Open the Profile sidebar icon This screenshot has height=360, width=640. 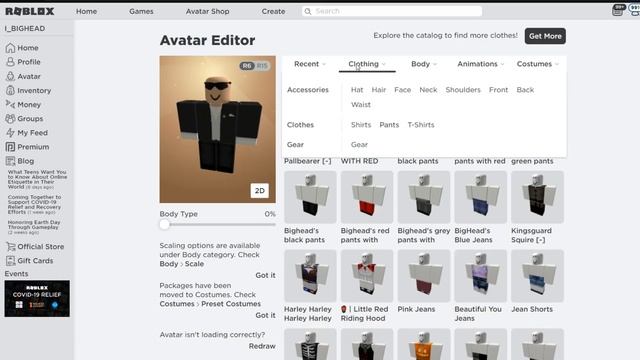(x=10, y=62)
